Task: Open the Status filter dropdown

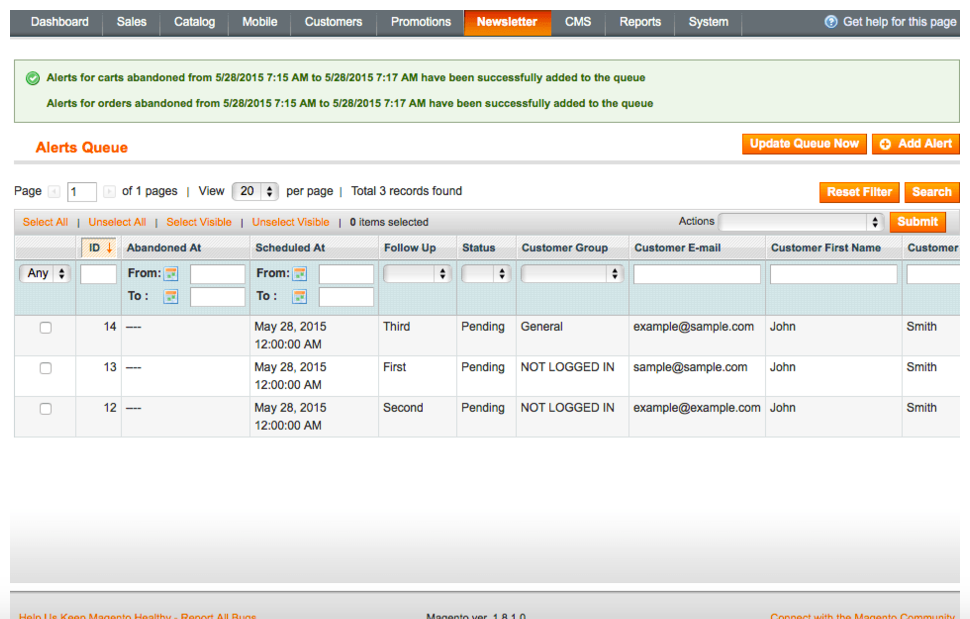Action: click(x=486, y=273)
